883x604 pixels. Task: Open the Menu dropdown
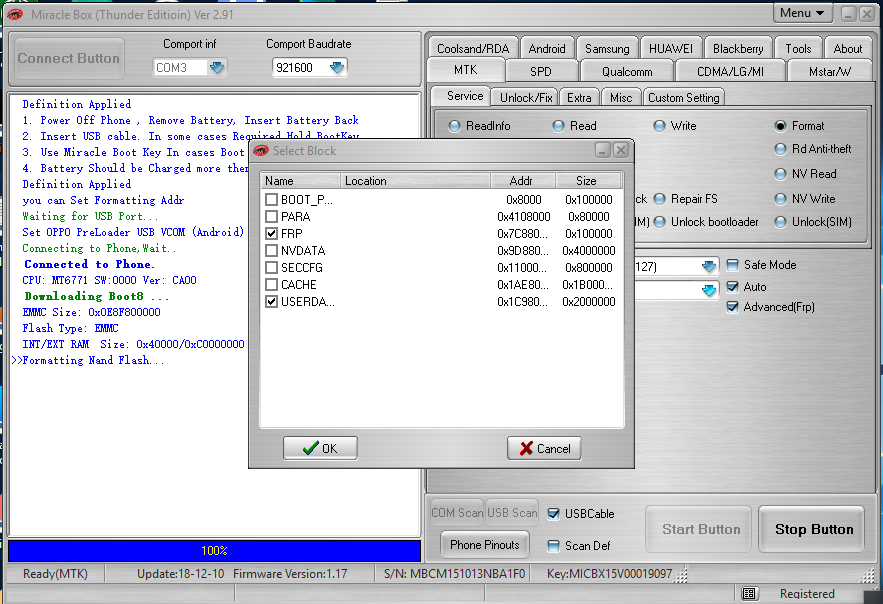(802, 13)
